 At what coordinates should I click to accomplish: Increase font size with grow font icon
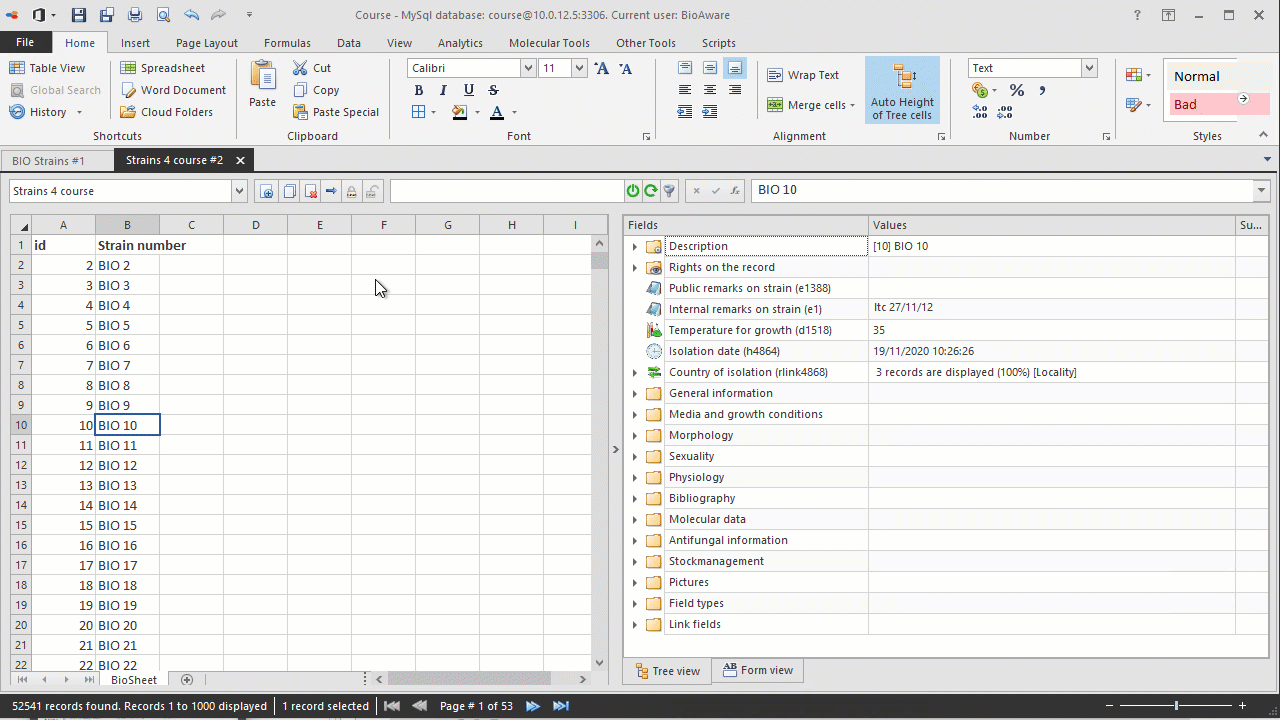coord(601,68)
